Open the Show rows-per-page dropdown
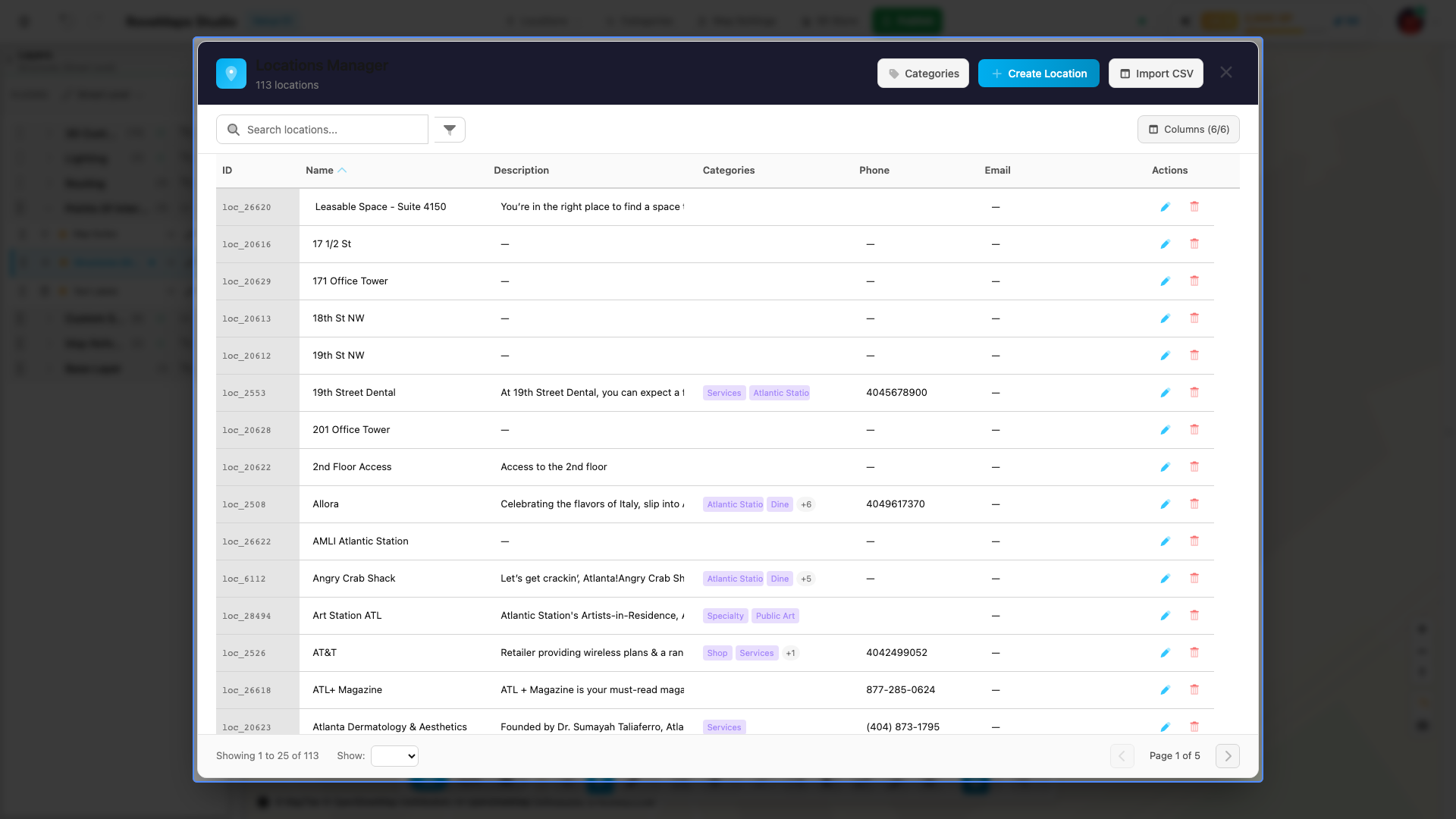 pyautogui.click(x=394, y=756)
